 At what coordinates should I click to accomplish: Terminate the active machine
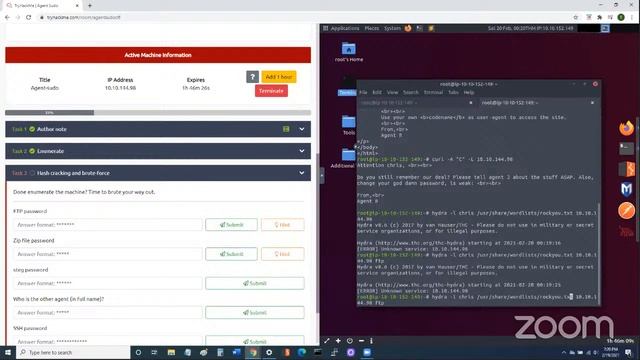click(271, 91)
